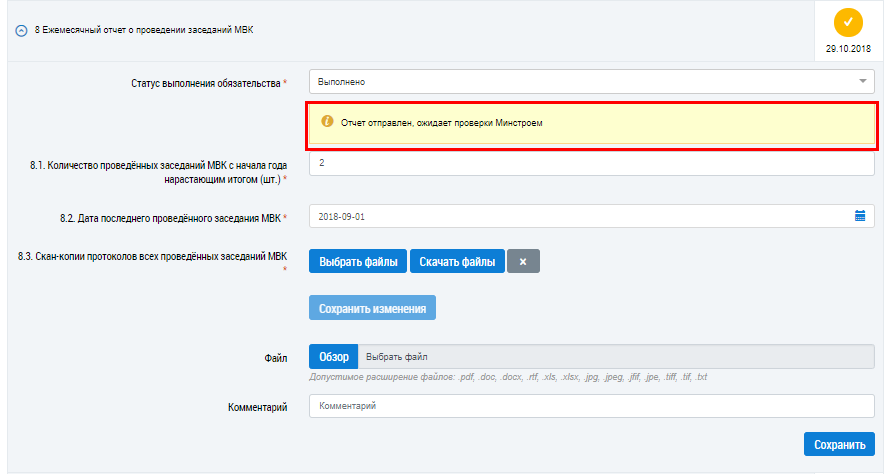
Task: Click the "Обзор" browse button
Action: 334,357
